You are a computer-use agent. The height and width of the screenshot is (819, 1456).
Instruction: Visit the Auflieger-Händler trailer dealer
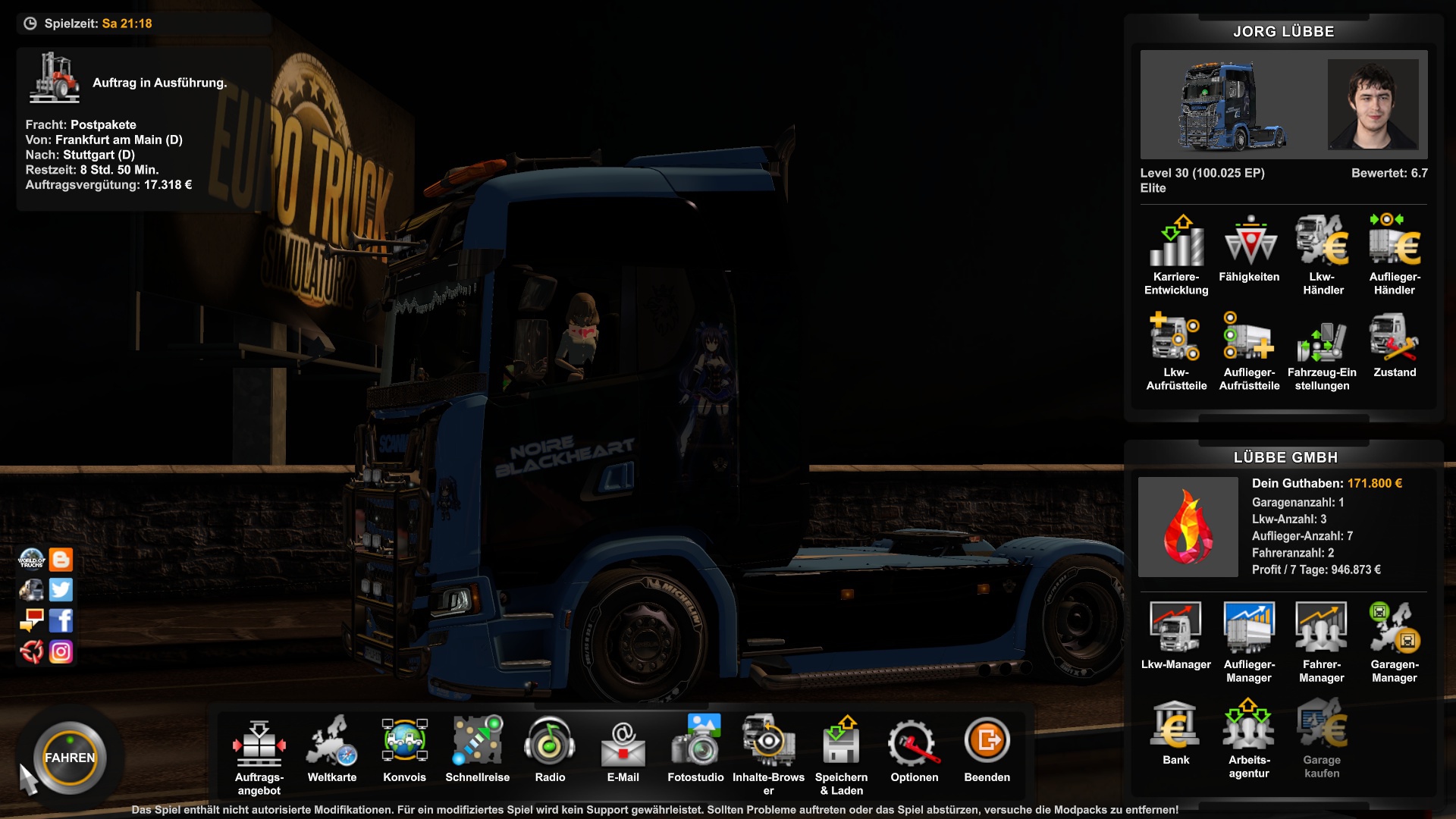(x=1395, y=255)
